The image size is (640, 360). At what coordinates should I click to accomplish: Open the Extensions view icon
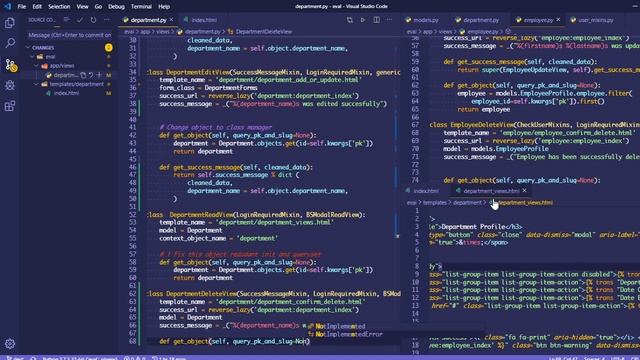[10, 106]
